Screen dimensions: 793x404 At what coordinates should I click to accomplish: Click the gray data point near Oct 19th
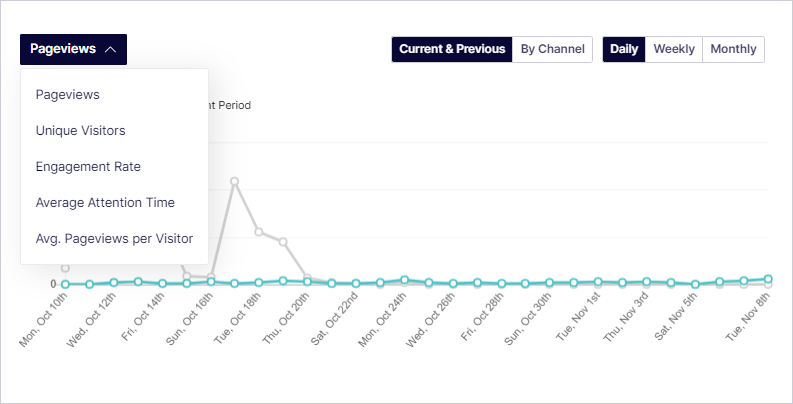point(283,242)
